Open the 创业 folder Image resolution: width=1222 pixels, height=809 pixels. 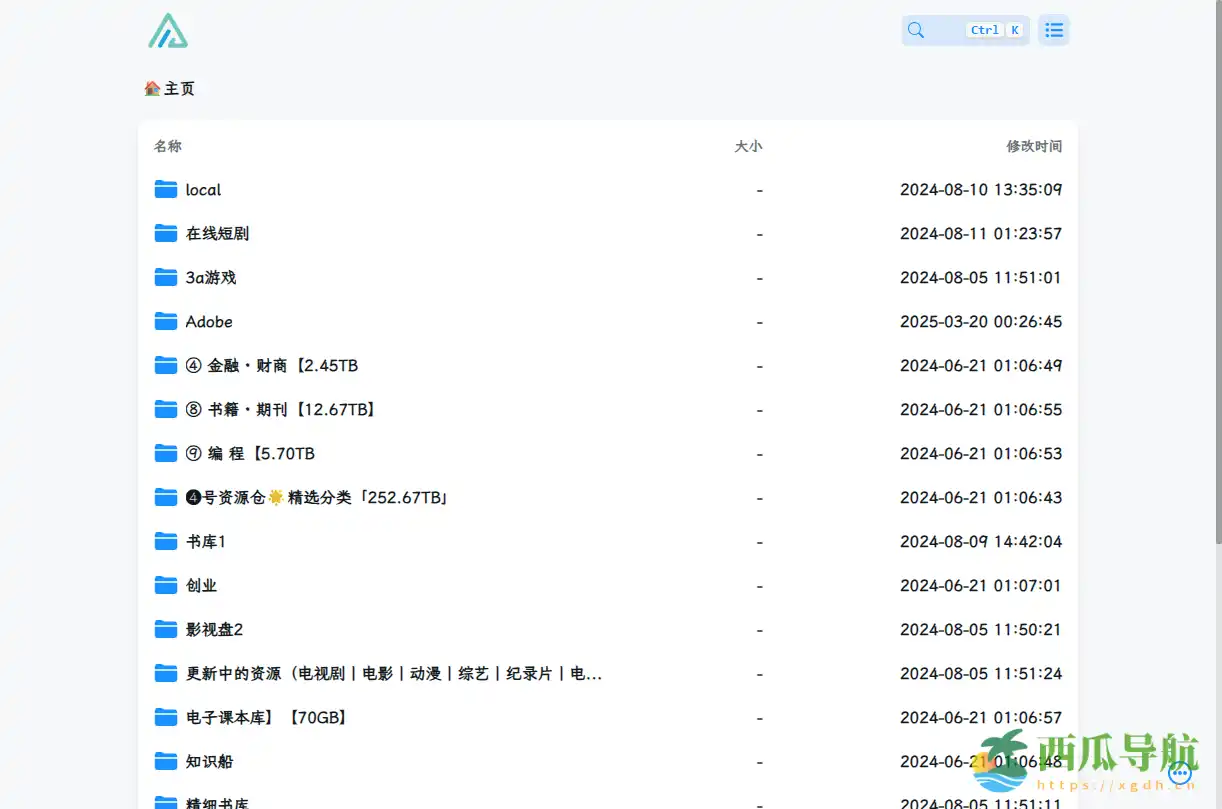pos(201,586)
